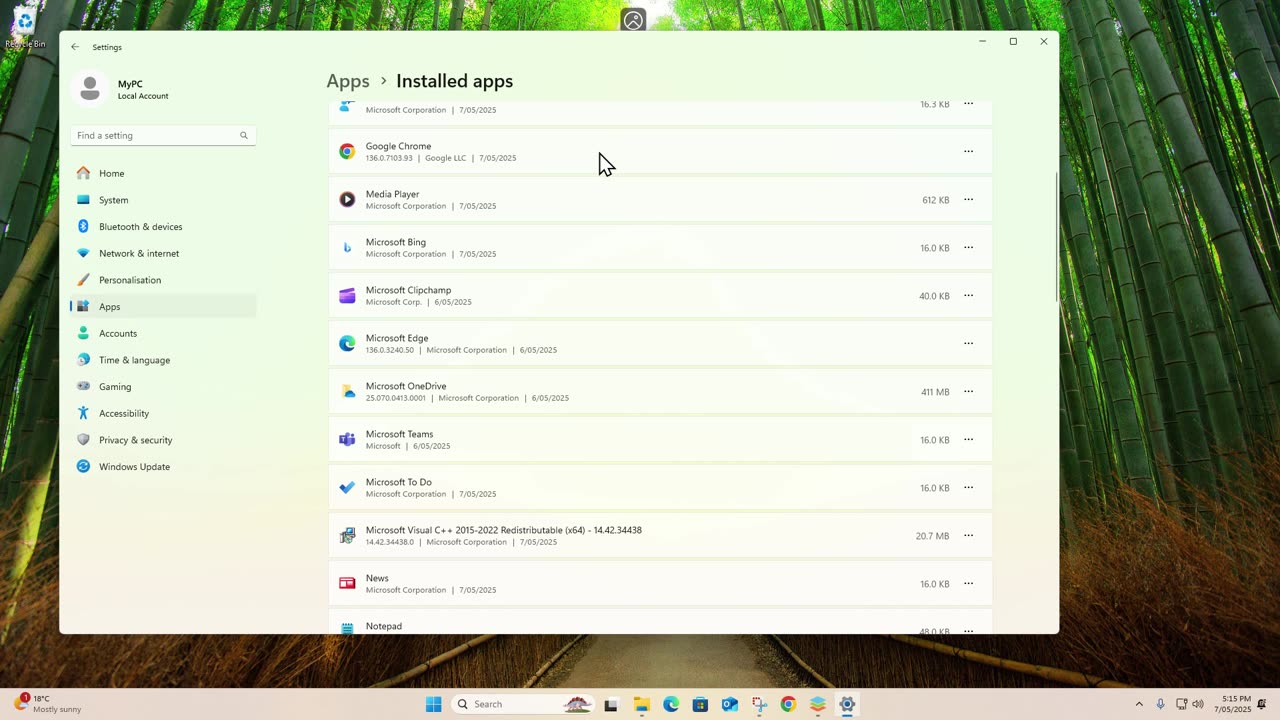1280x720 pixels.
Task: Open more options for Media Player
Action: point(968,200)
